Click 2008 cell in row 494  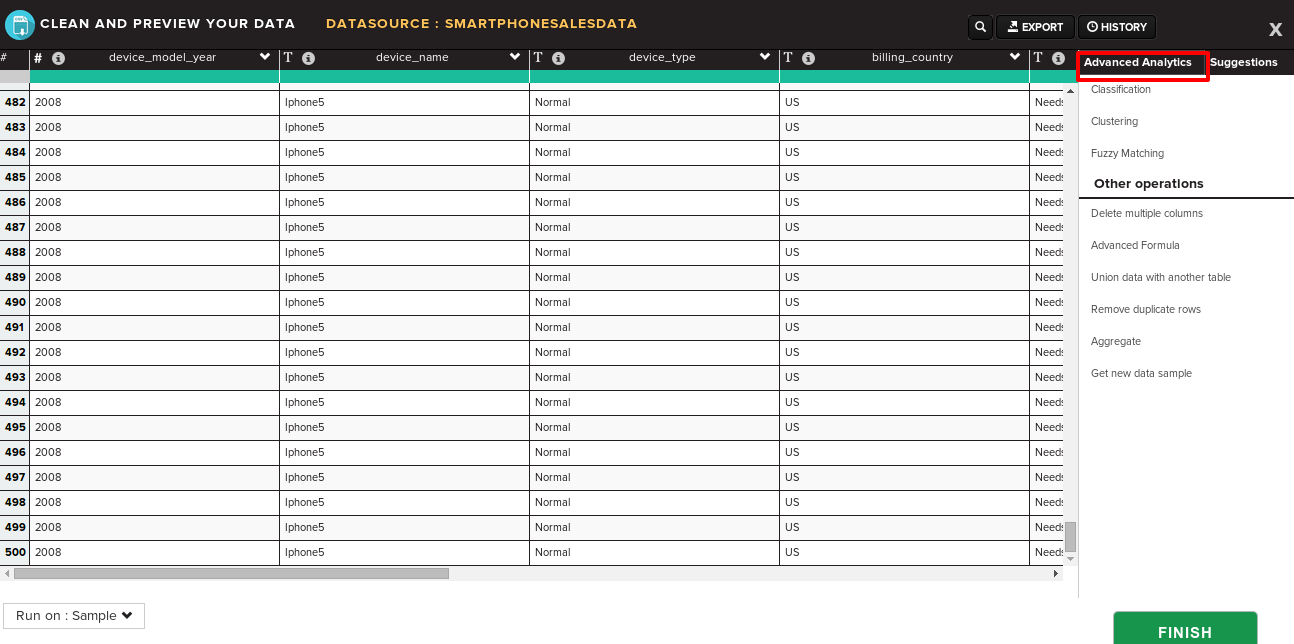click(x=155, y=402)
